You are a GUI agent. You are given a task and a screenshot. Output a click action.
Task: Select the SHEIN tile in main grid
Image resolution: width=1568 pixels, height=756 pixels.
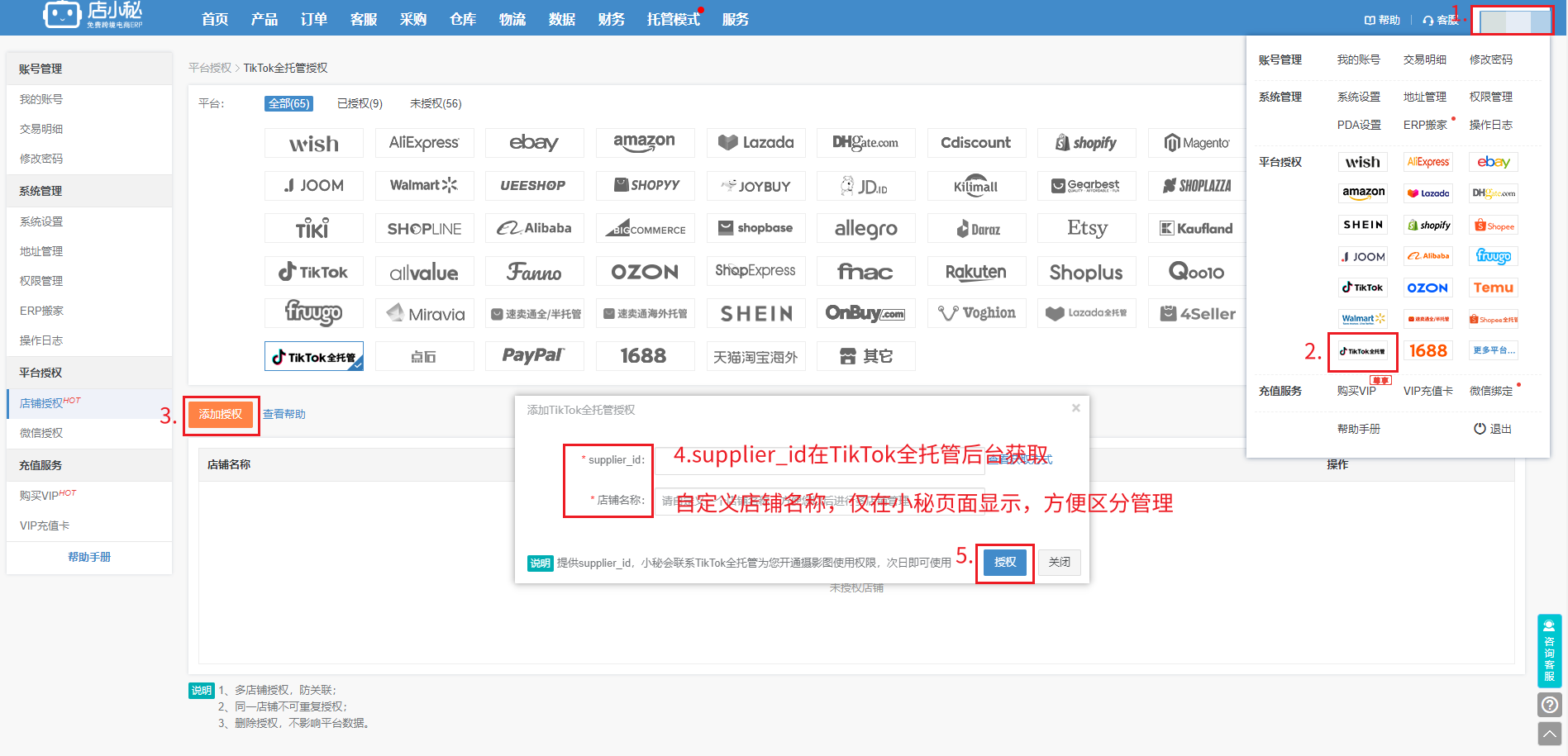point(755,313)
